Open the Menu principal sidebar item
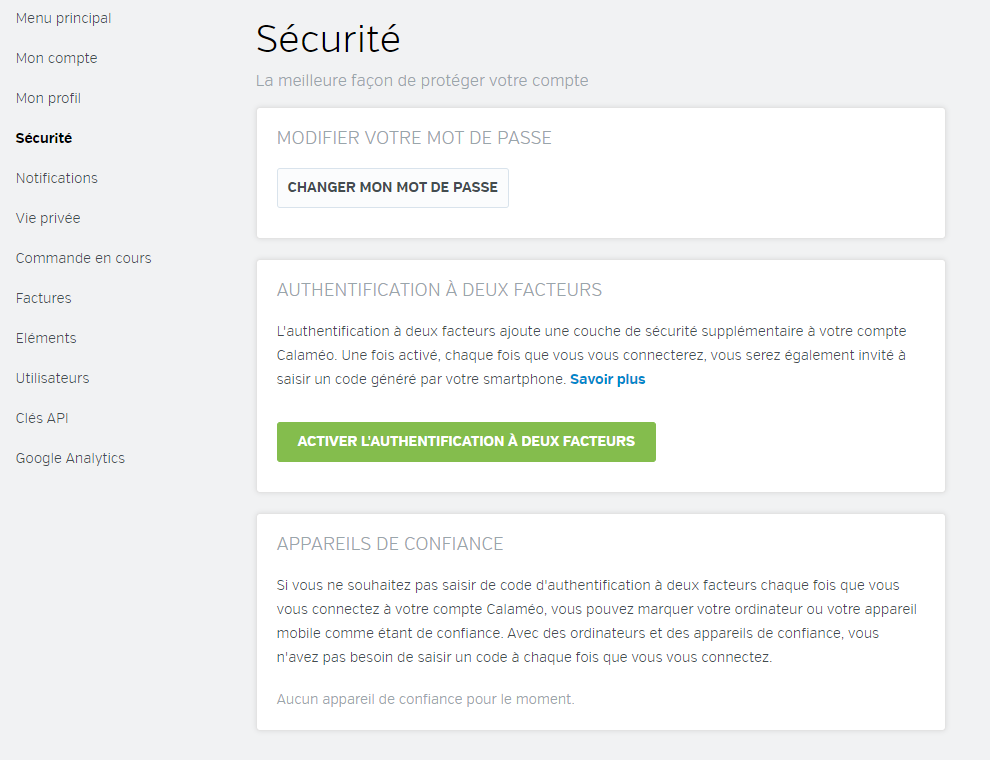Image resolution: width=990 pixels, height=760 pixels. click(x=63, y=18)
